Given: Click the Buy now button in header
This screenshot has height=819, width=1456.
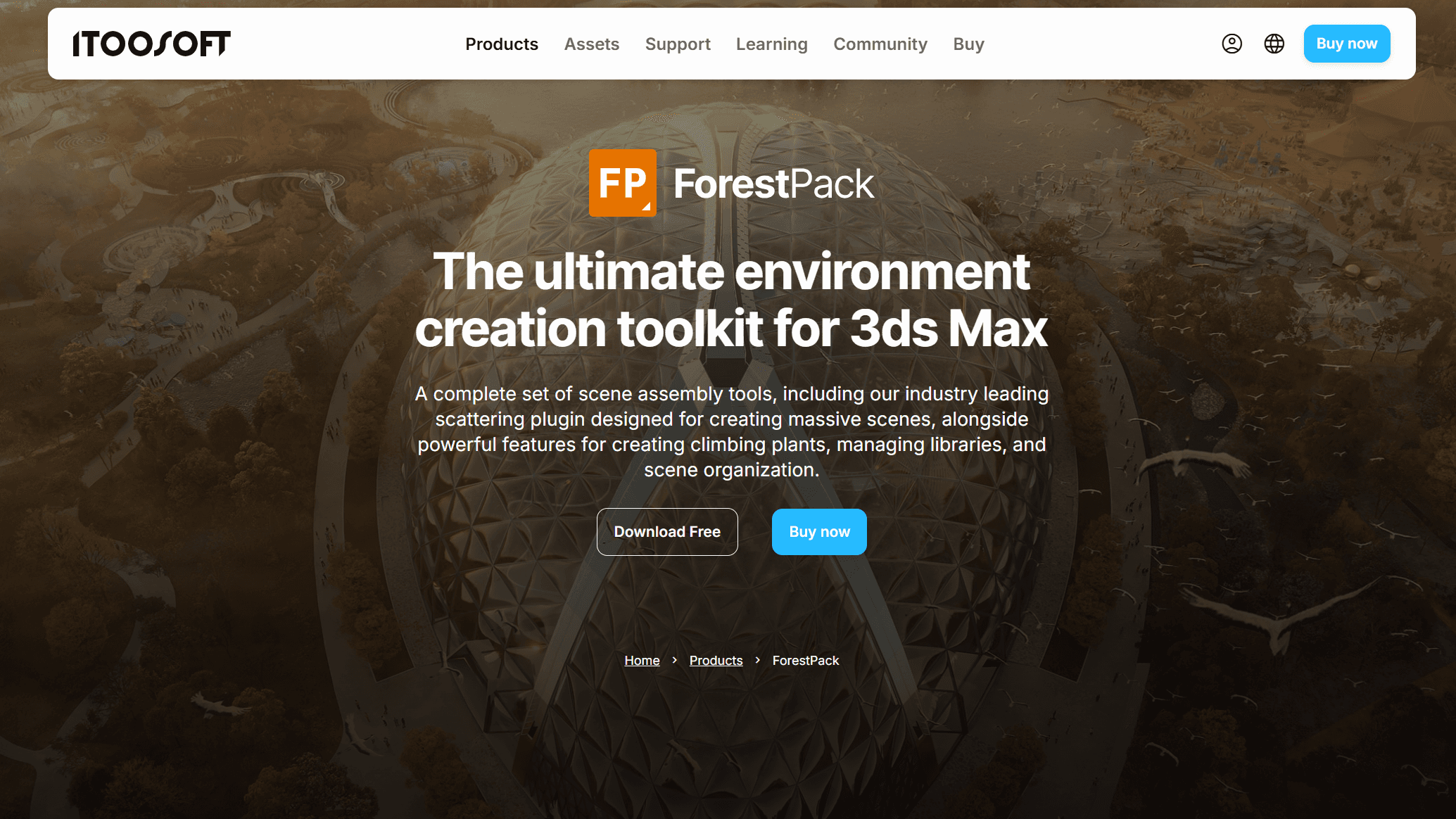Looking at the screenshot, I should tap(1347, 44).
